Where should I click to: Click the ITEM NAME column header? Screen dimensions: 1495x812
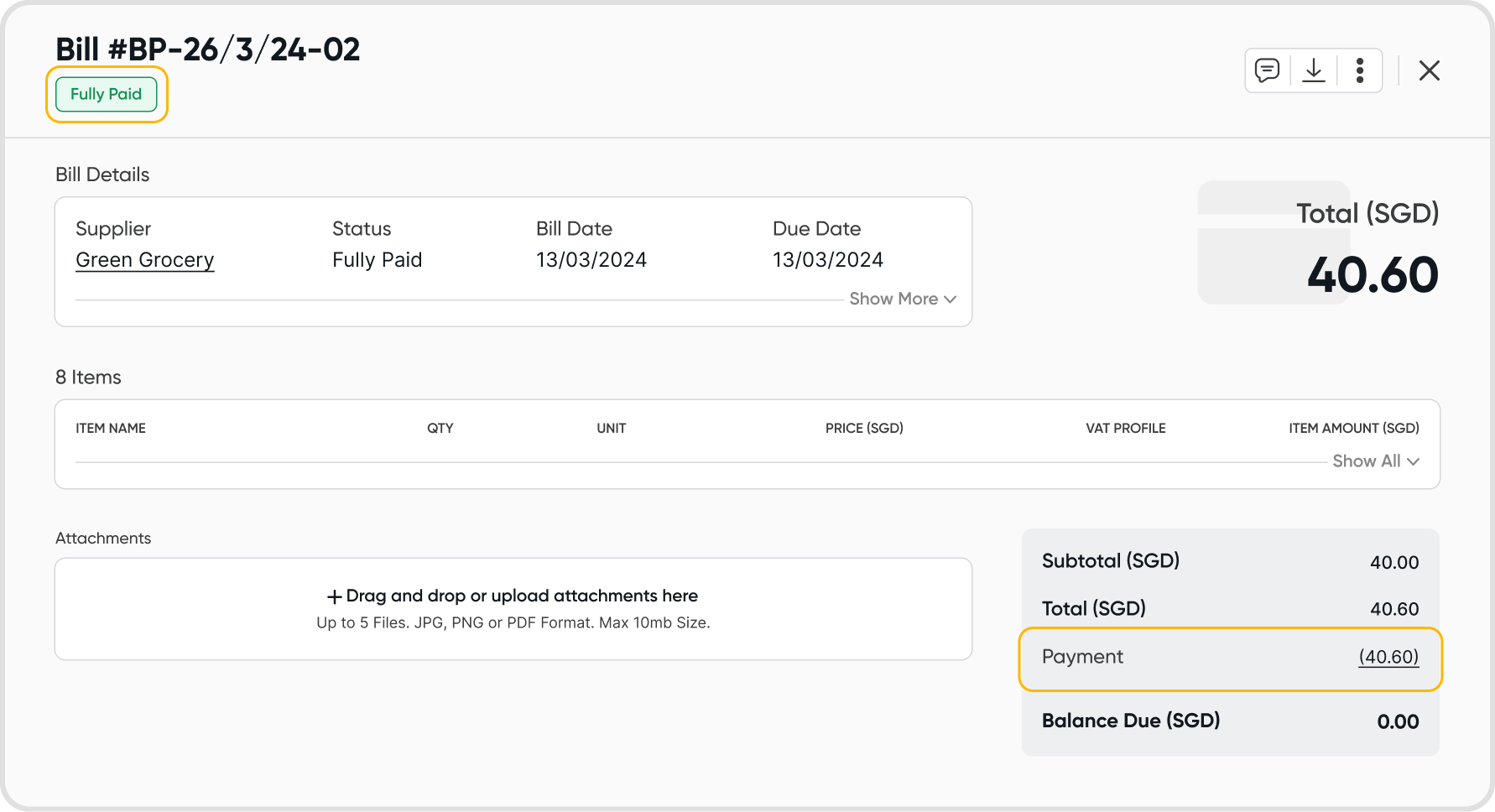111,429
